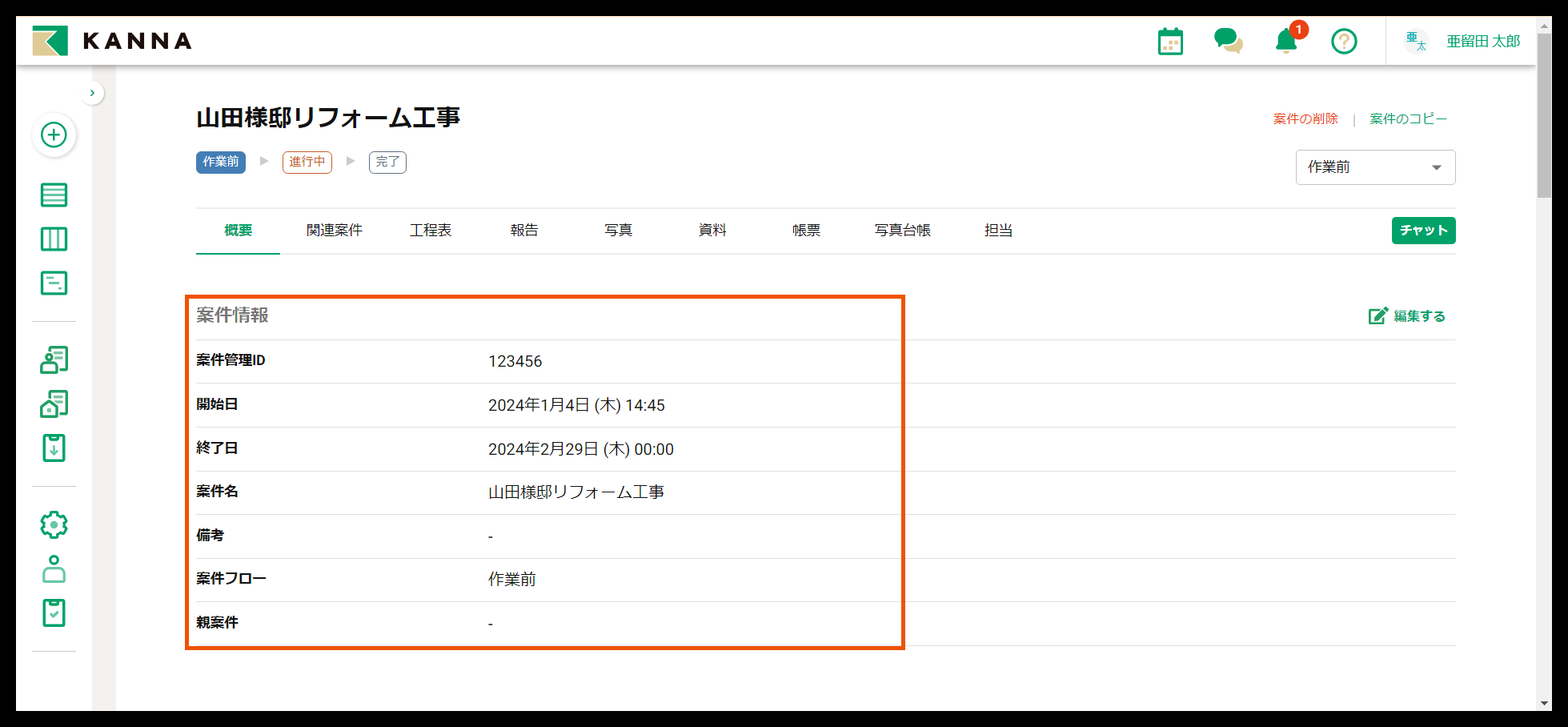The width and height of the screenshot is (1568, 727).
Task: Click the 案件のコピー link
Action: point(1409,118)
